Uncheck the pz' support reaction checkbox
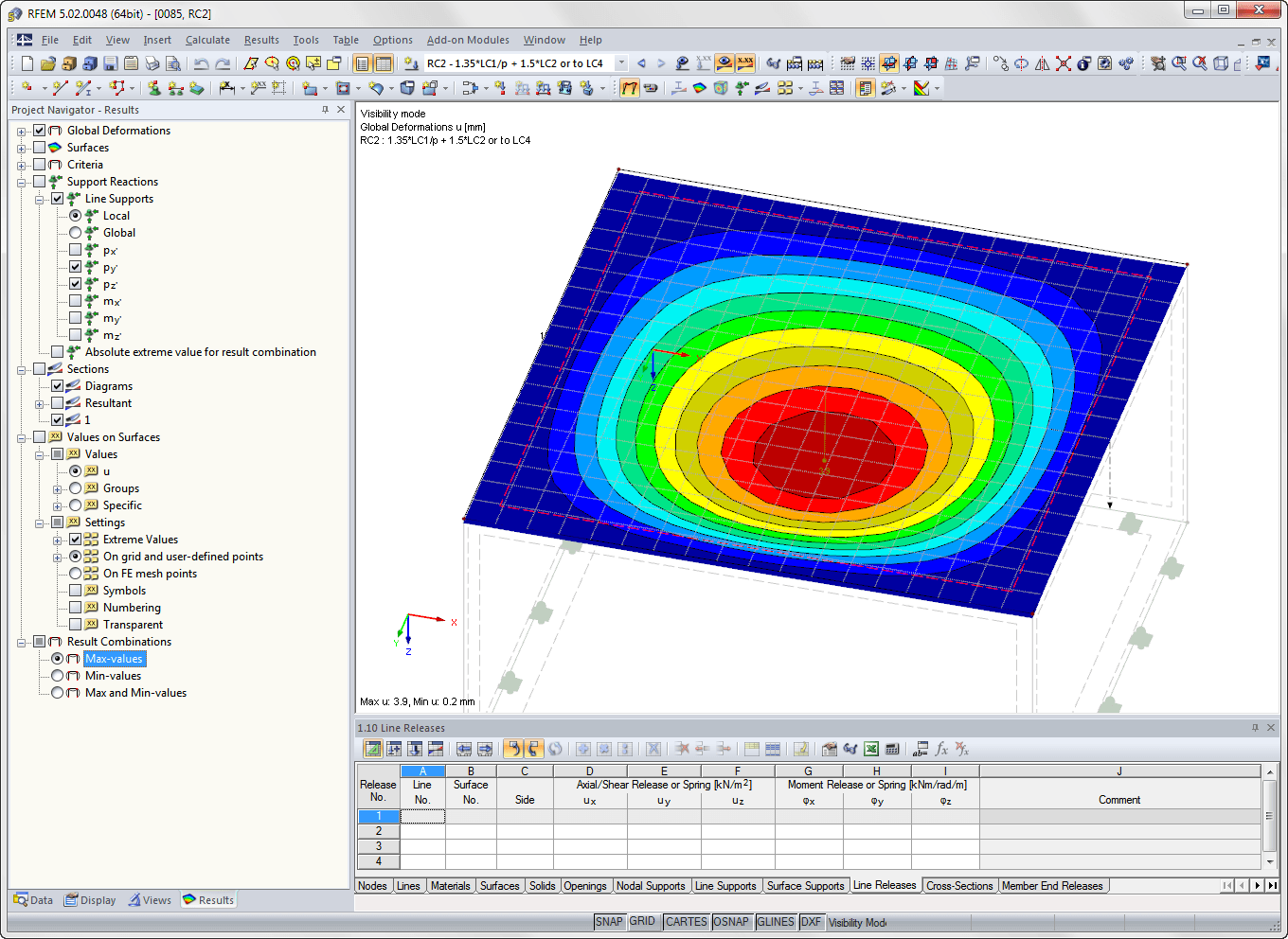 pyautogui.click(x=76, y=284)
